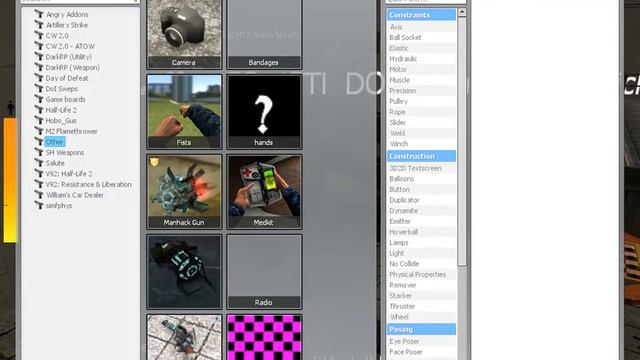Screen dimensions: 640x360
Task: Pick the Precision tool
Action: click(421, 90)
